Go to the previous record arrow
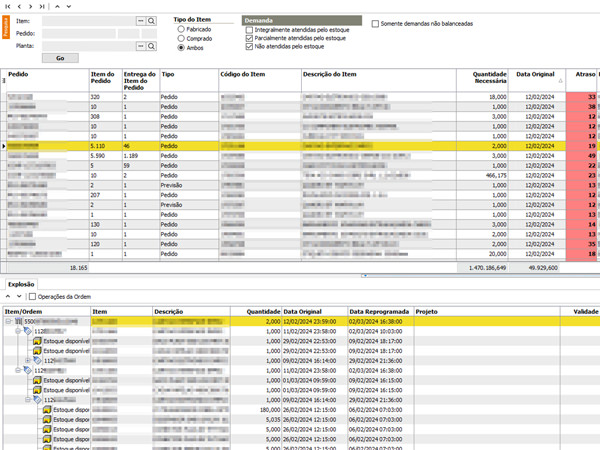The height and width of the screenshot is (450, 600). [19, 7]
